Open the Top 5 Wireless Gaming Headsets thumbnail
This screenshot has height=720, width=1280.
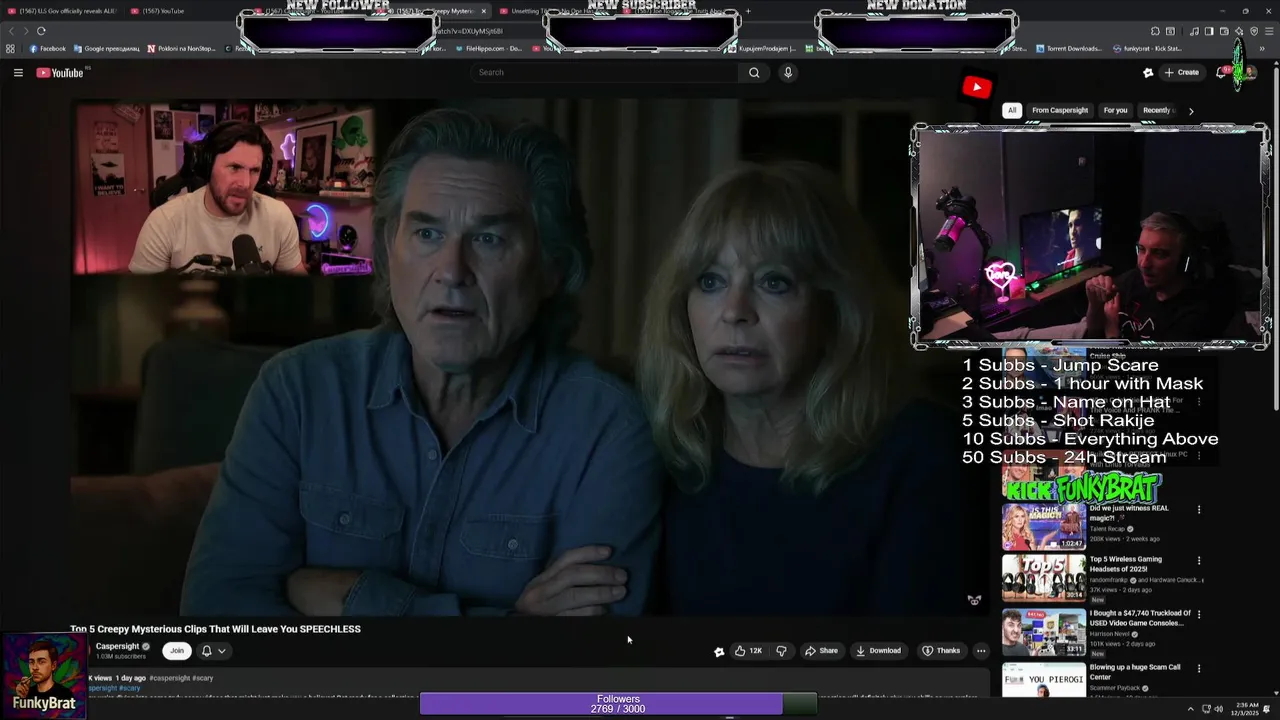pyautogui.click(x=1043, y=578)
